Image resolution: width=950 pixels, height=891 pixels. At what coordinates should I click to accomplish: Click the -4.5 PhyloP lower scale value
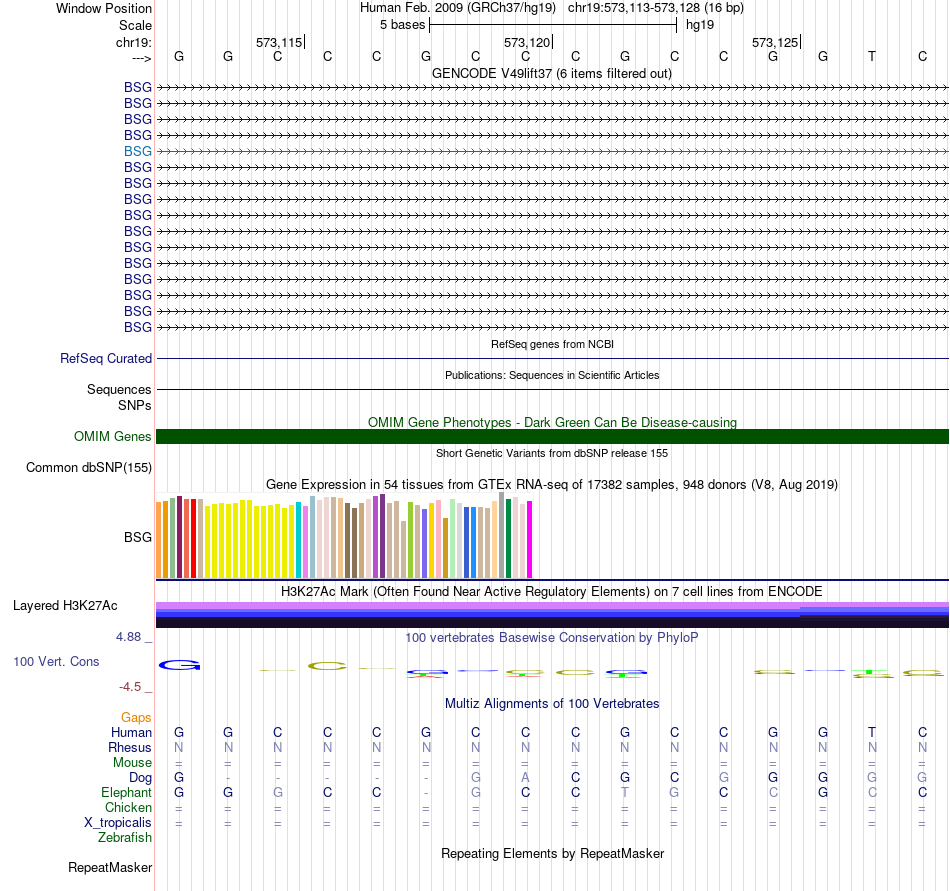pos(130,687)
